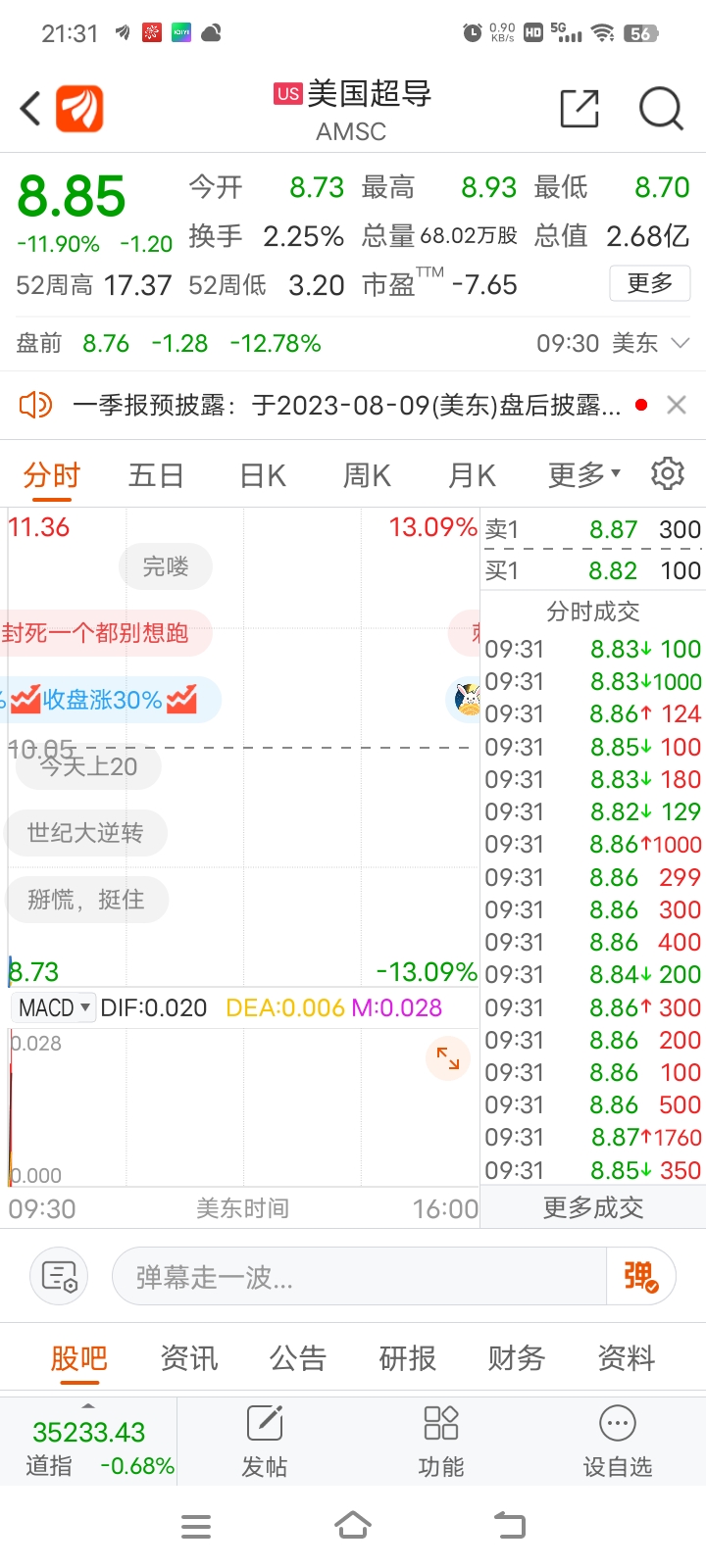706x1568 pixels.
Task: Expand the Dow index bar arrow
Action: coord(88,1406)
